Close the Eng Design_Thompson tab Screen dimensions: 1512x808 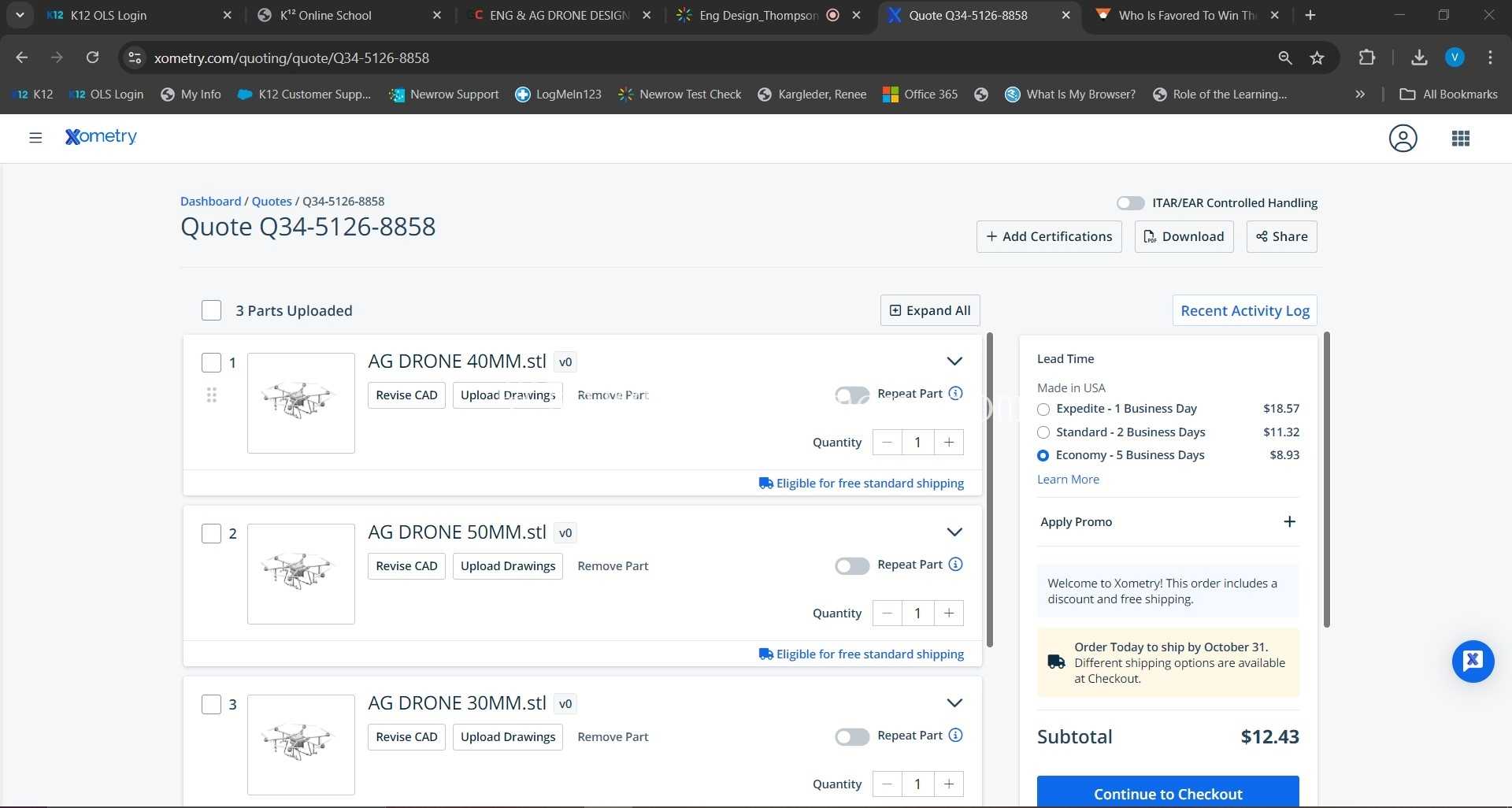tap(856, 15)
